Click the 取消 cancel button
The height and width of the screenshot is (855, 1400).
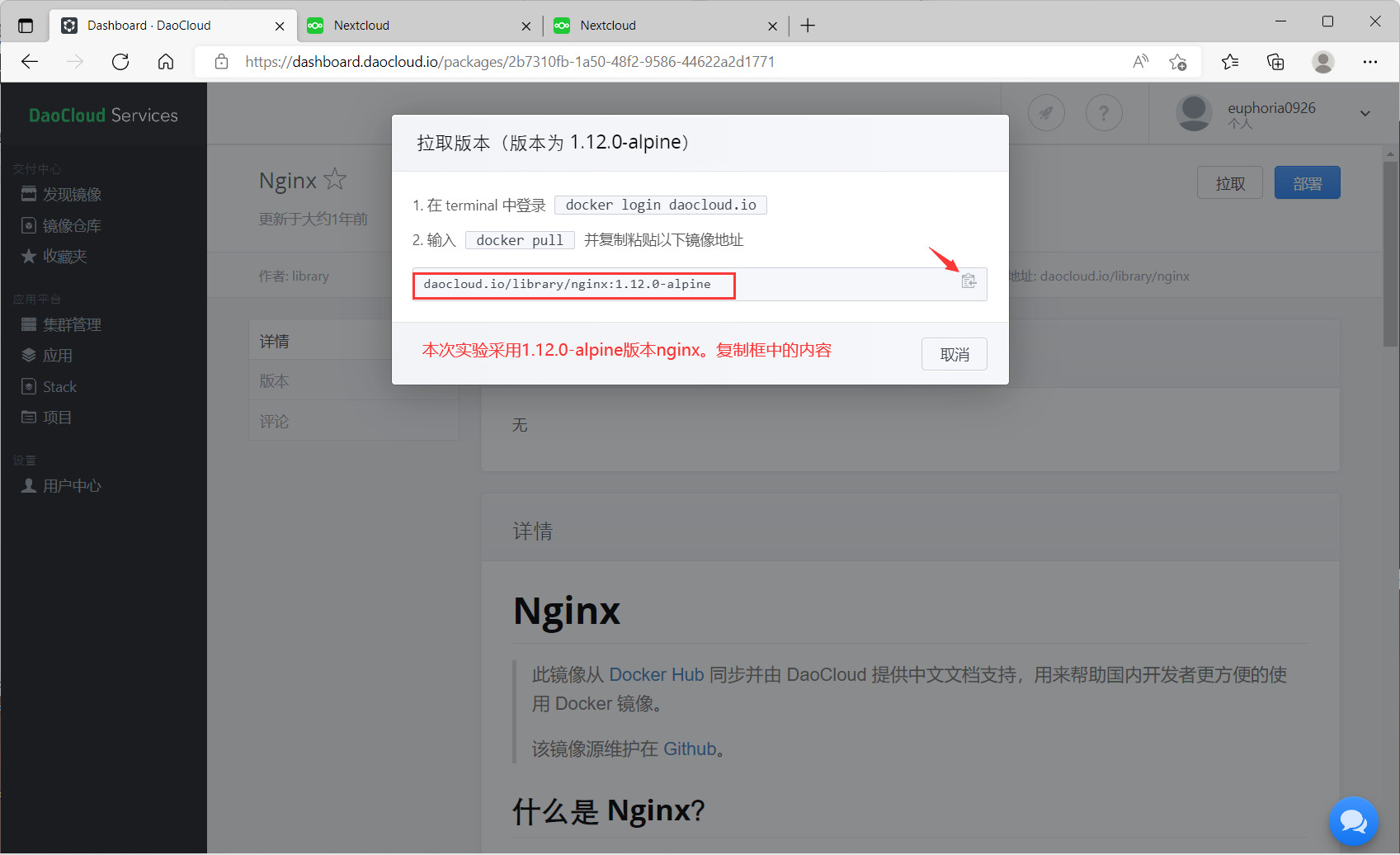pos(954,353)
